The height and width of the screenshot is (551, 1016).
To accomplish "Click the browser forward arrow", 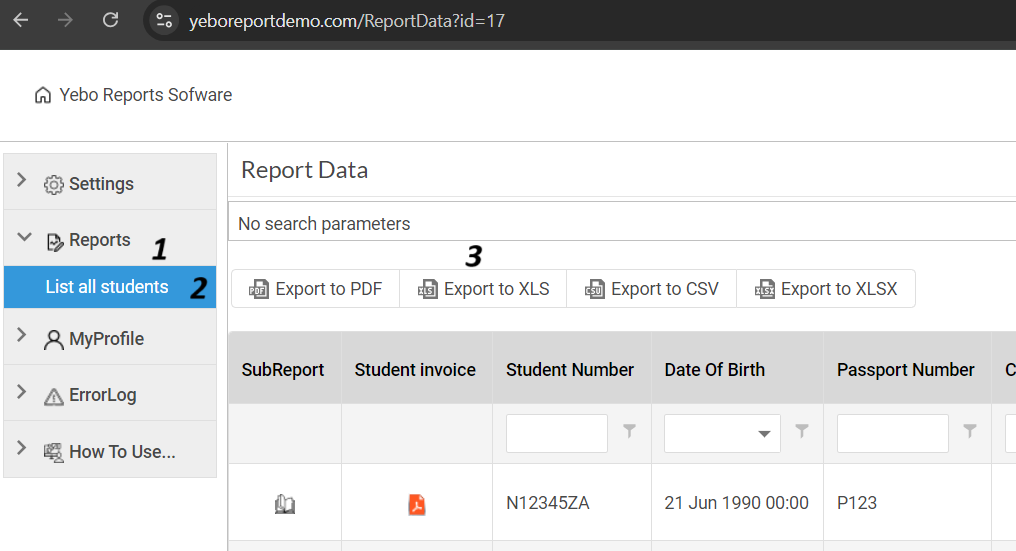I will point(65,20).
